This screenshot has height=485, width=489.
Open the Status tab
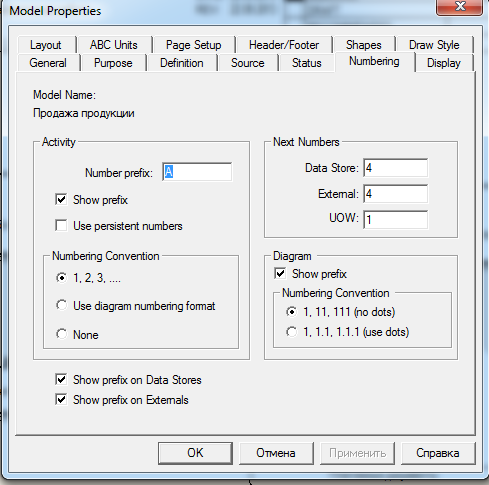coord(307,63)
